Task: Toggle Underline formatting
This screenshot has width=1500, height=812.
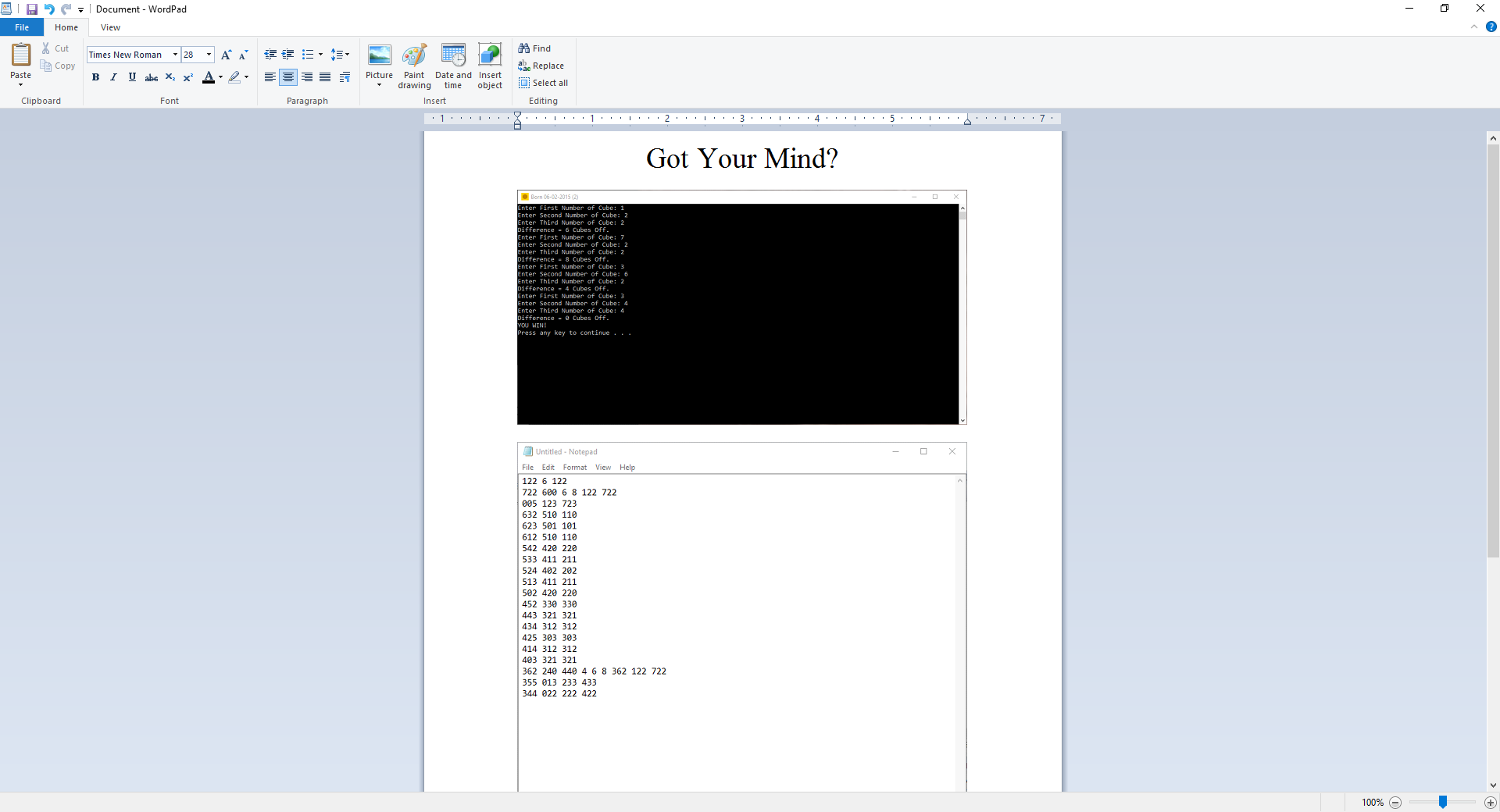Action: [x=132, y=77]
